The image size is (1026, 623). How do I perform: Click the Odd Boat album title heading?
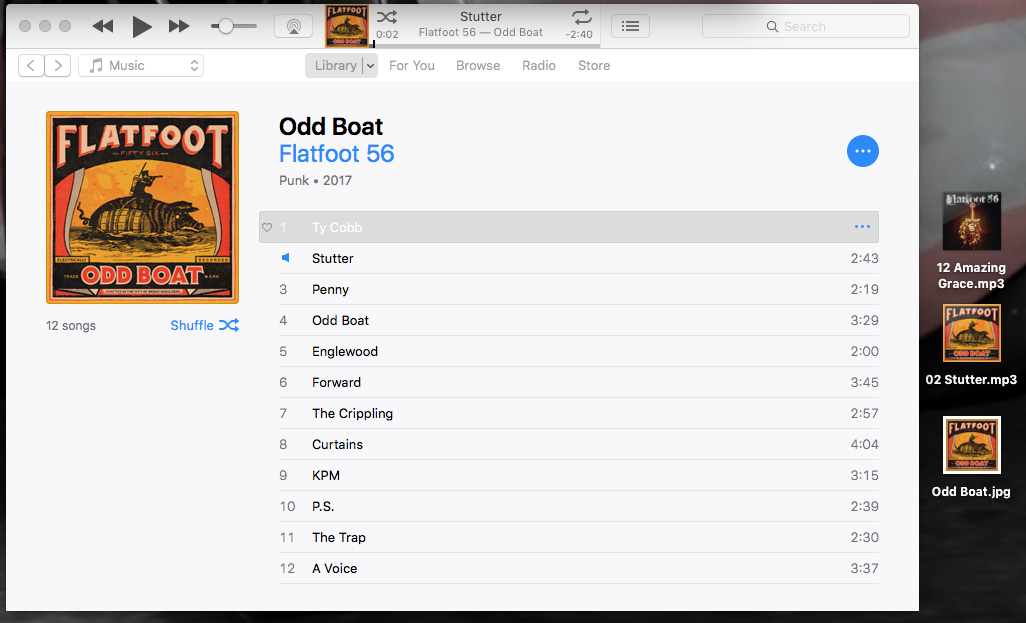coord(331,126)
